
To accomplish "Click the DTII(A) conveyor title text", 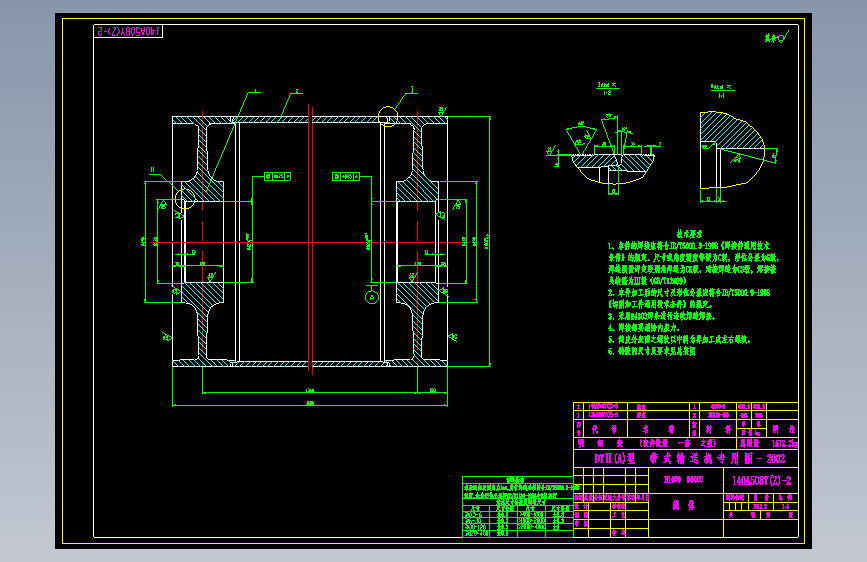I will [x=690, y=459].
